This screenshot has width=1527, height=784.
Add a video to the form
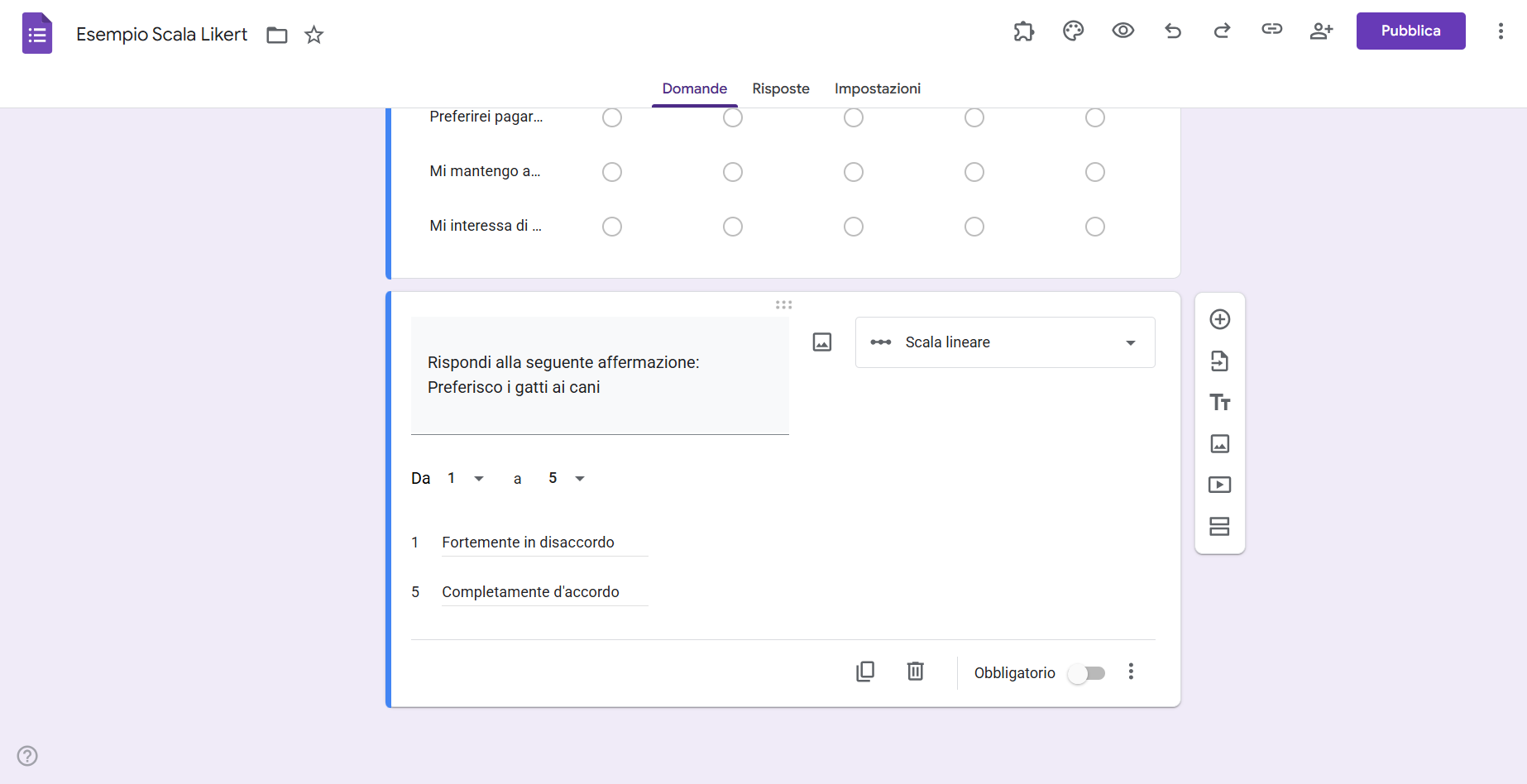1219,485
